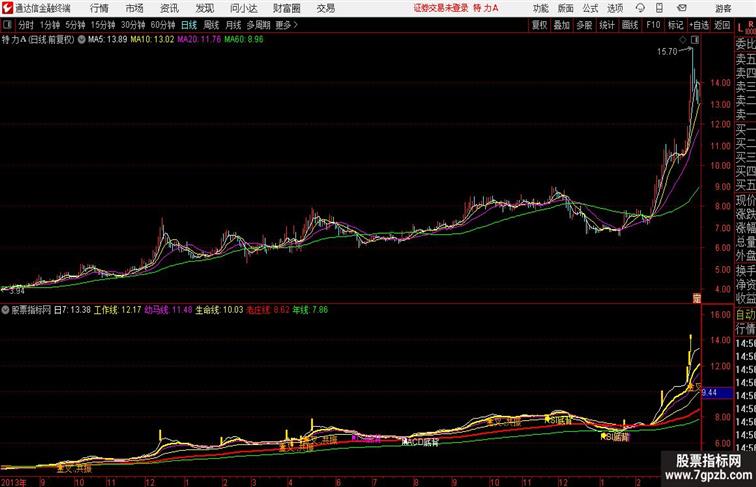Switch to the 30分钟 period tab
756x487 pixels.
pyautogui.click(x=133, y=25)
